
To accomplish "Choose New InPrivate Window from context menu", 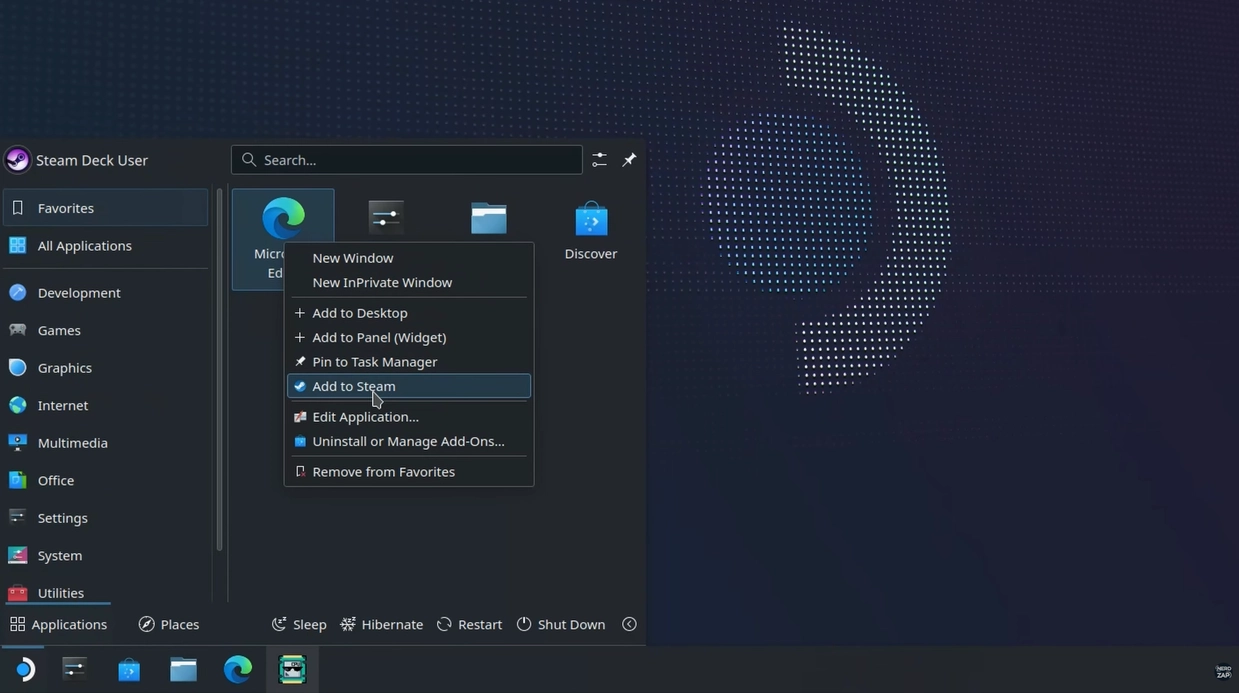I will (382, 282).
